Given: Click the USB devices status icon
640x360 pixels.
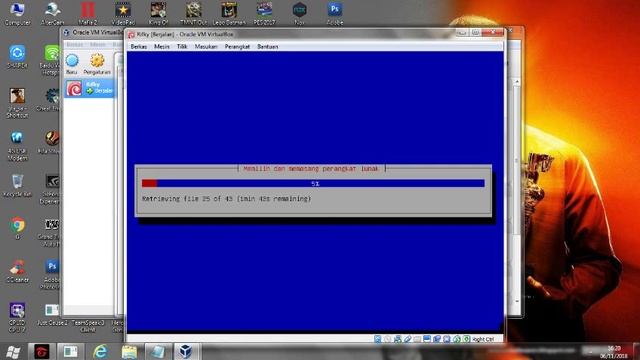Looking at the screenshot, I should [407, 339].
